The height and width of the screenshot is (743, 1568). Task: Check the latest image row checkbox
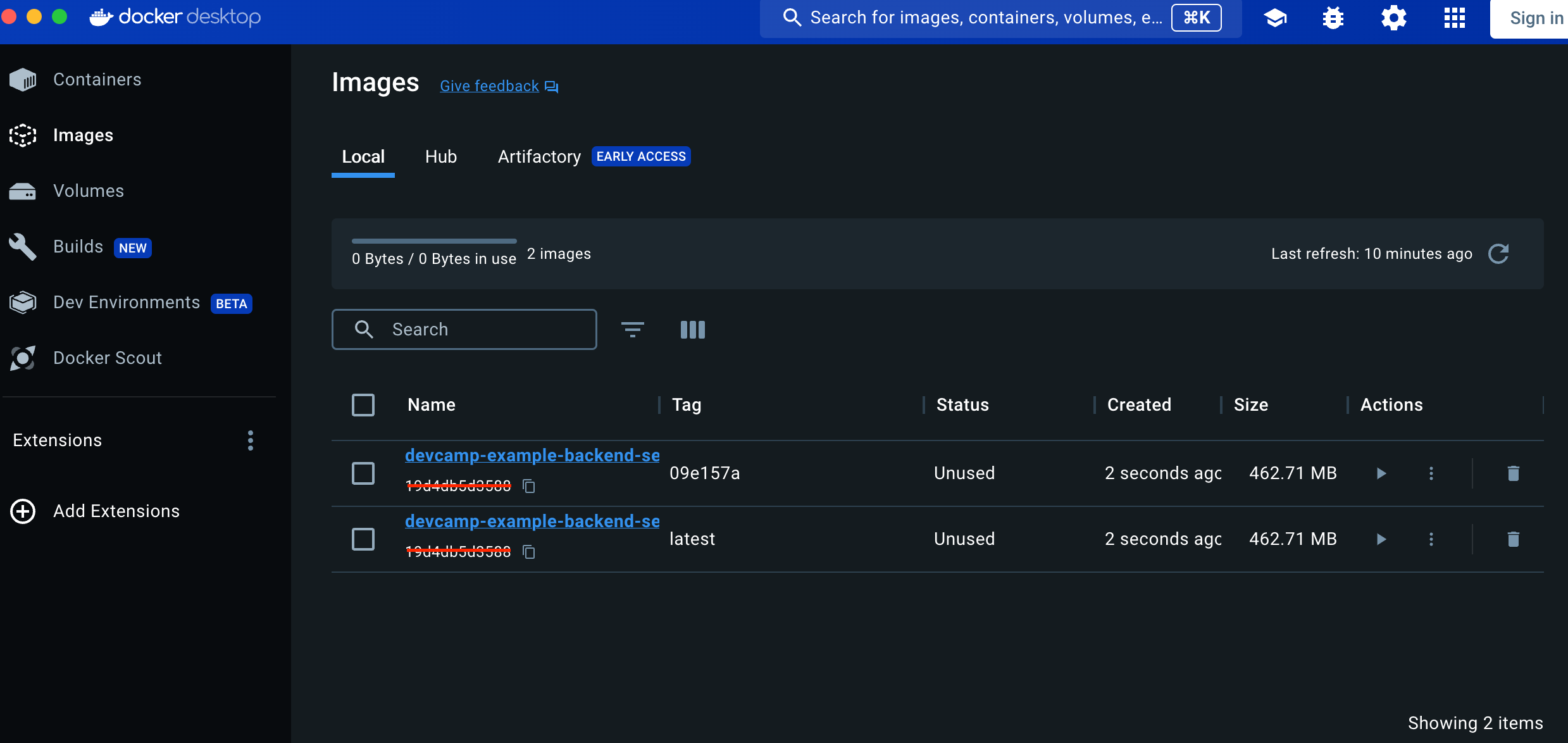coord(363,539)
